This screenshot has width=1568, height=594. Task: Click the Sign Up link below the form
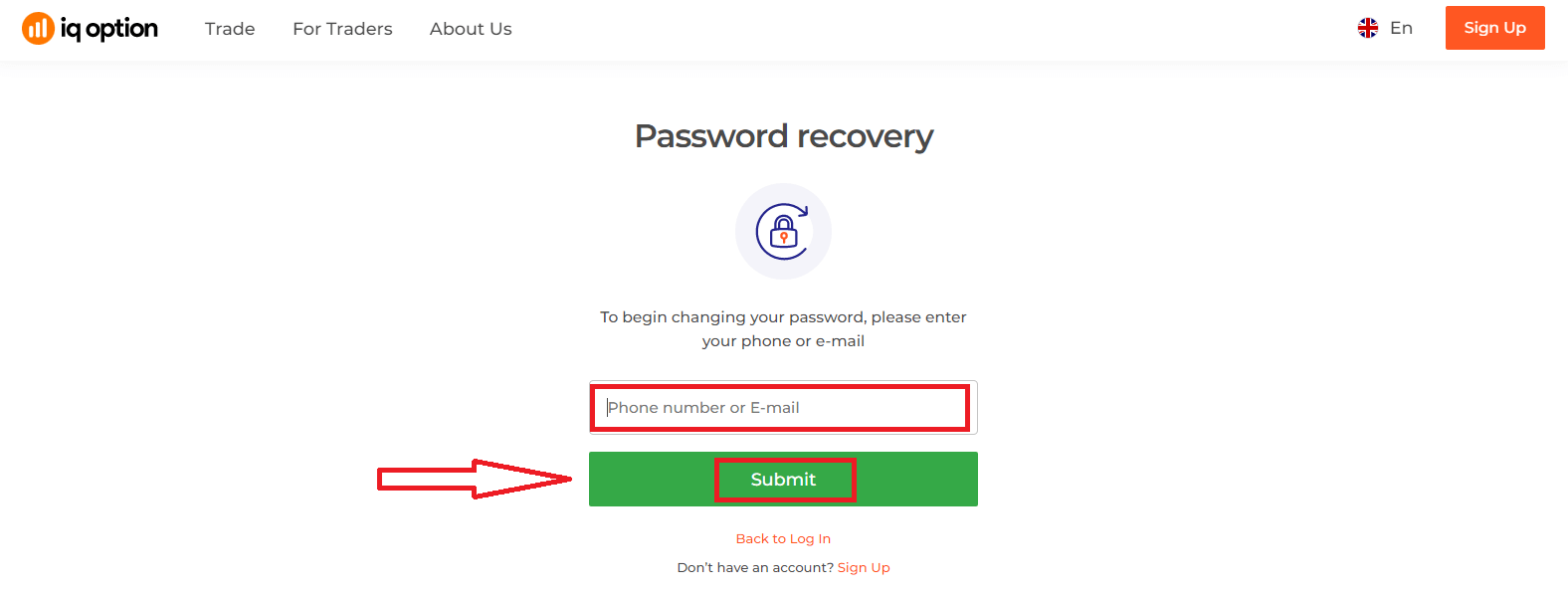pos(864,567)
